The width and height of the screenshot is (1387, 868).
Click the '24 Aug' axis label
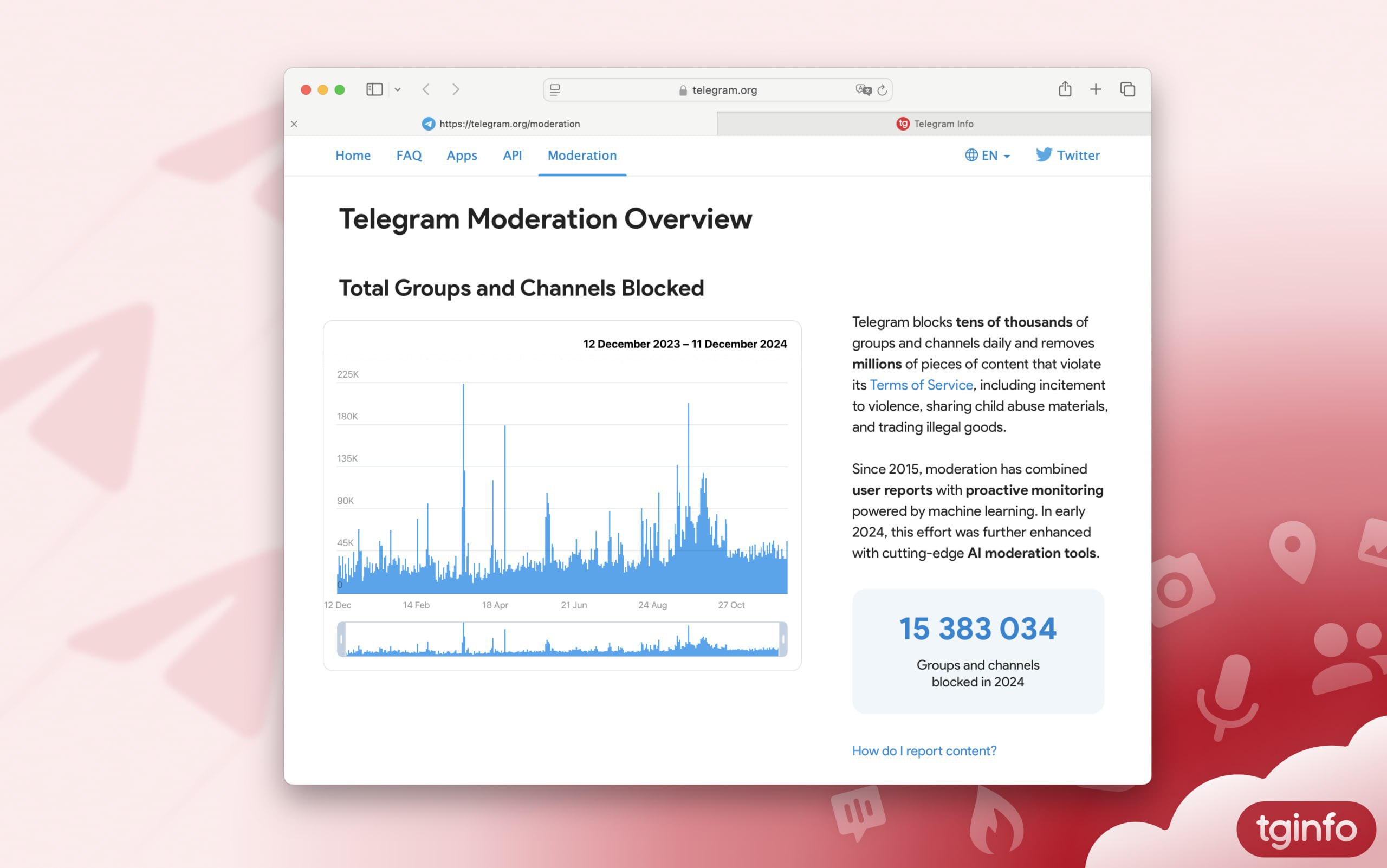(652, 605)
